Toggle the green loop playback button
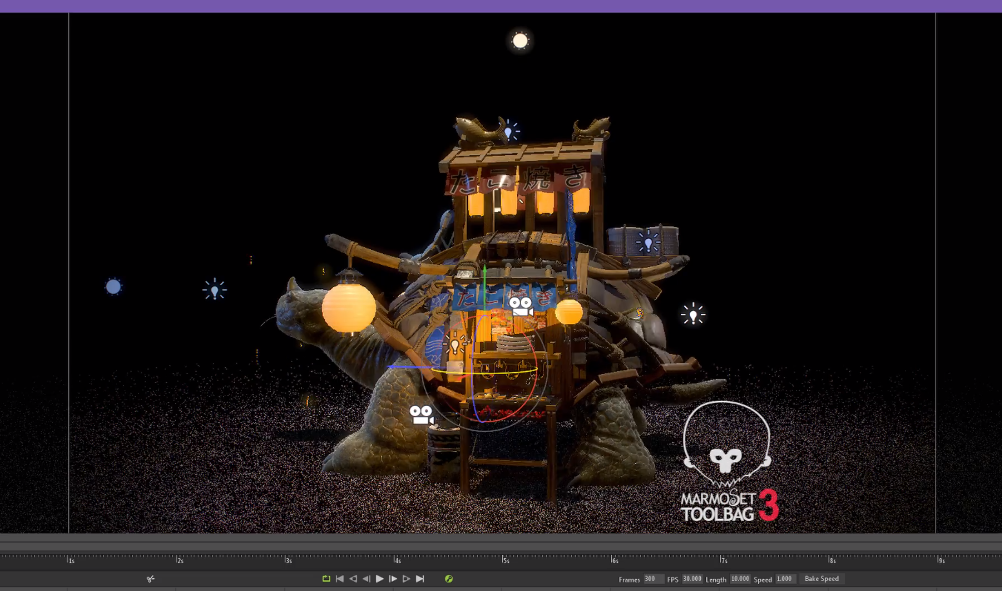Image resolution: width=1002 pixels, height=591 pixels. pyautogui.click(x=326, y=579)
